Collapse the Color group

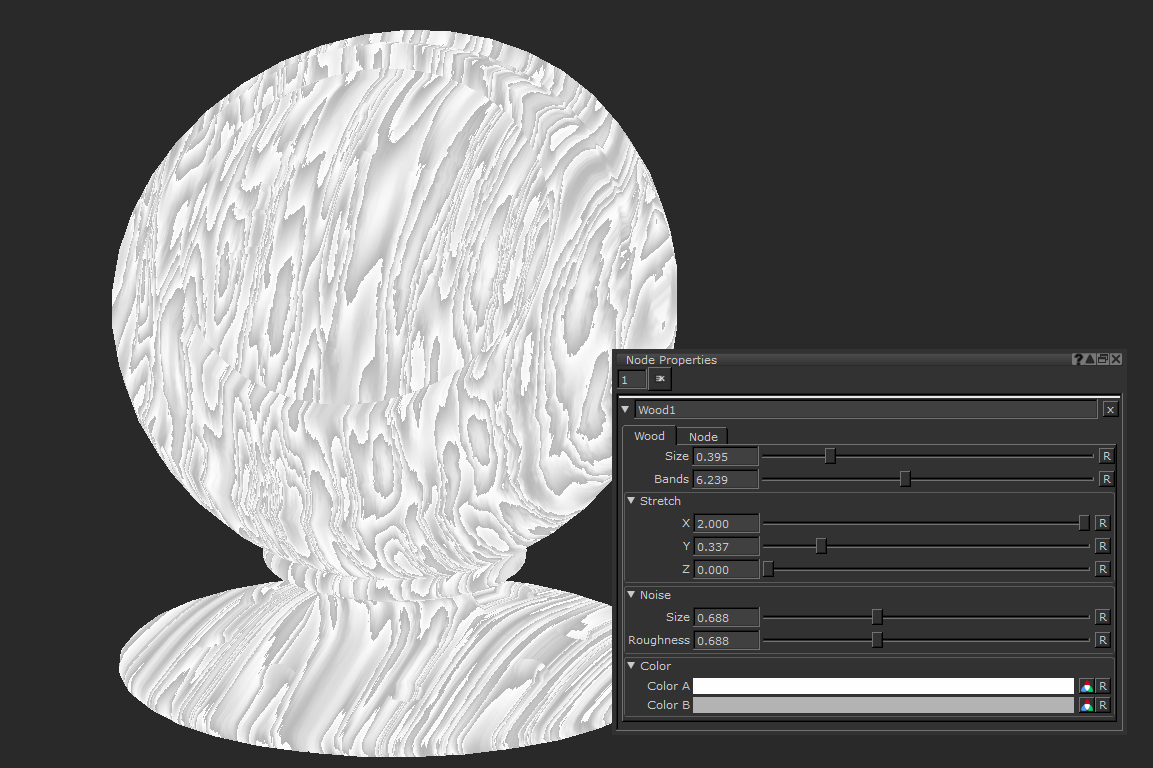pyautogui.click(x=631, y=666)
